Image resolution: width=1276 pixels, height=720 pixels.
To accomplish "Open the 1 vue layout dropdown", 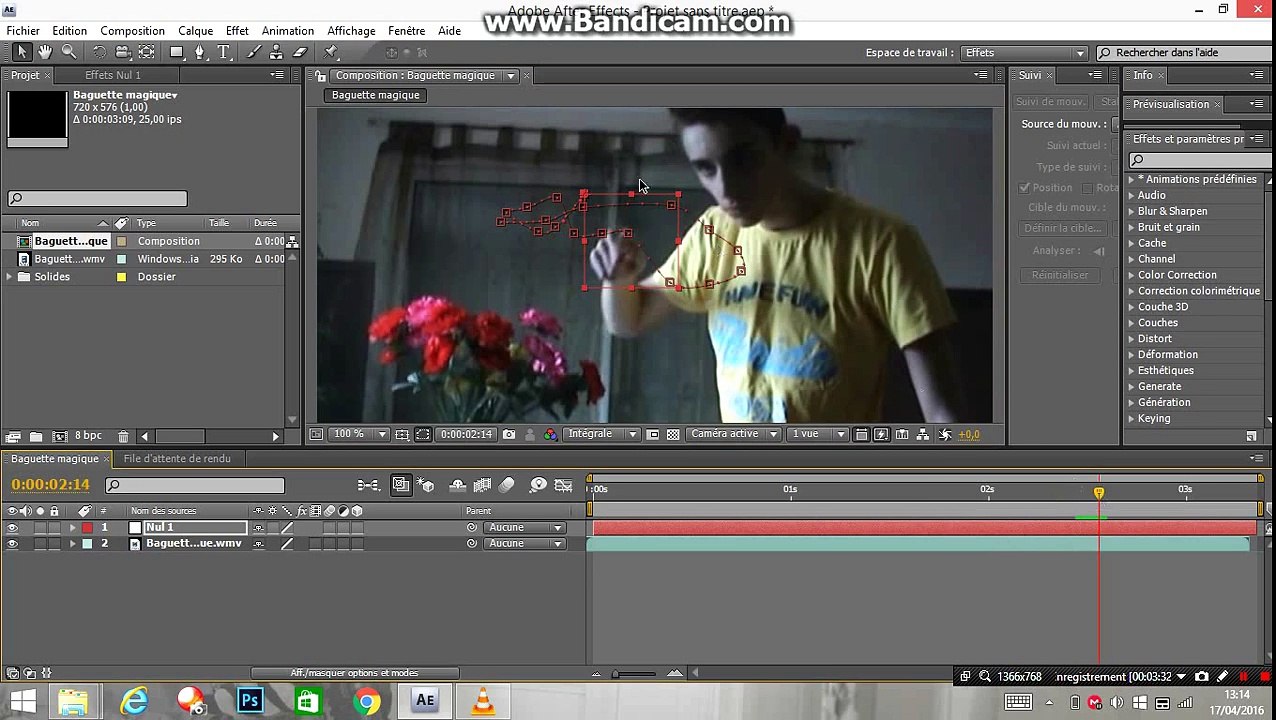I will click(x=817, y=434).
